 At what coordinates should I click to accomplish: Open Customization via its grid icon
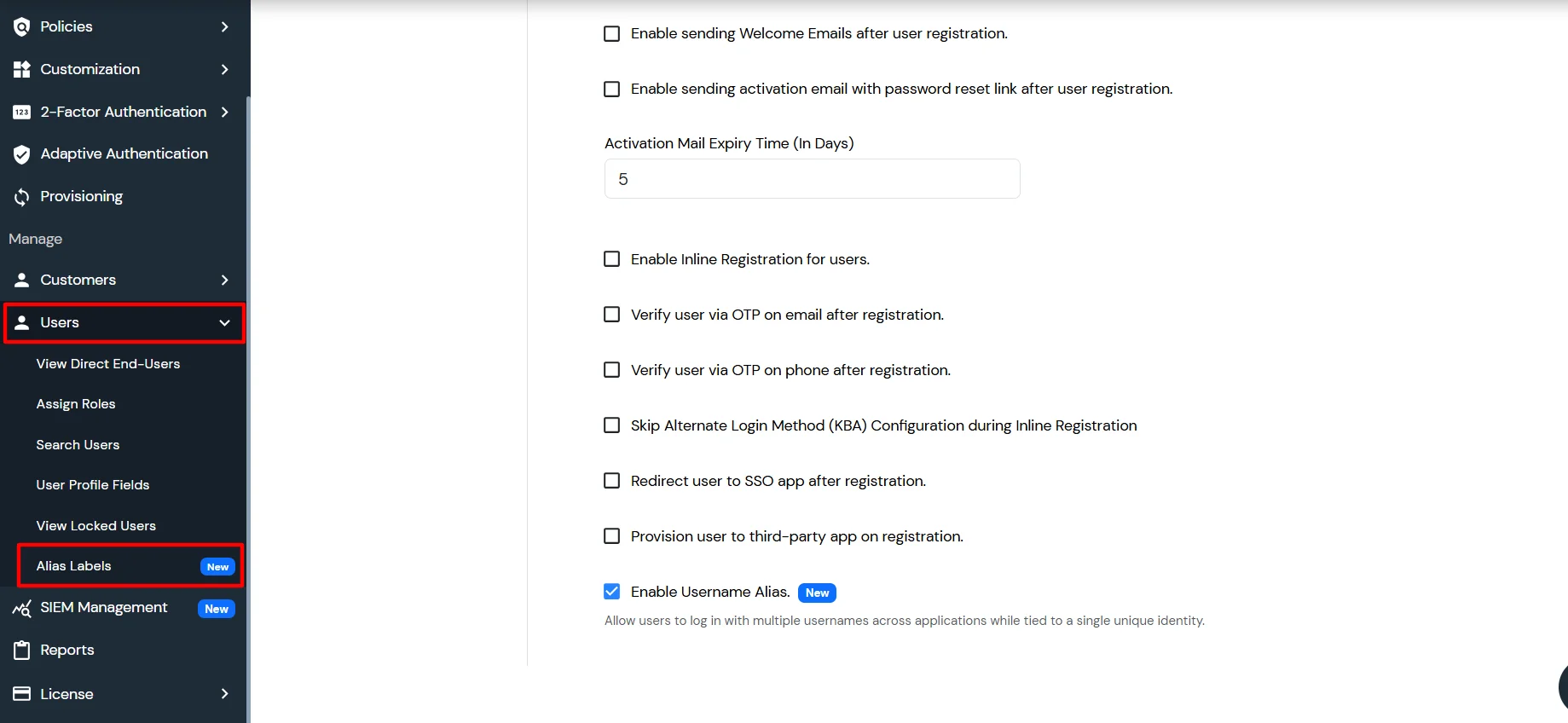(21, 69)
